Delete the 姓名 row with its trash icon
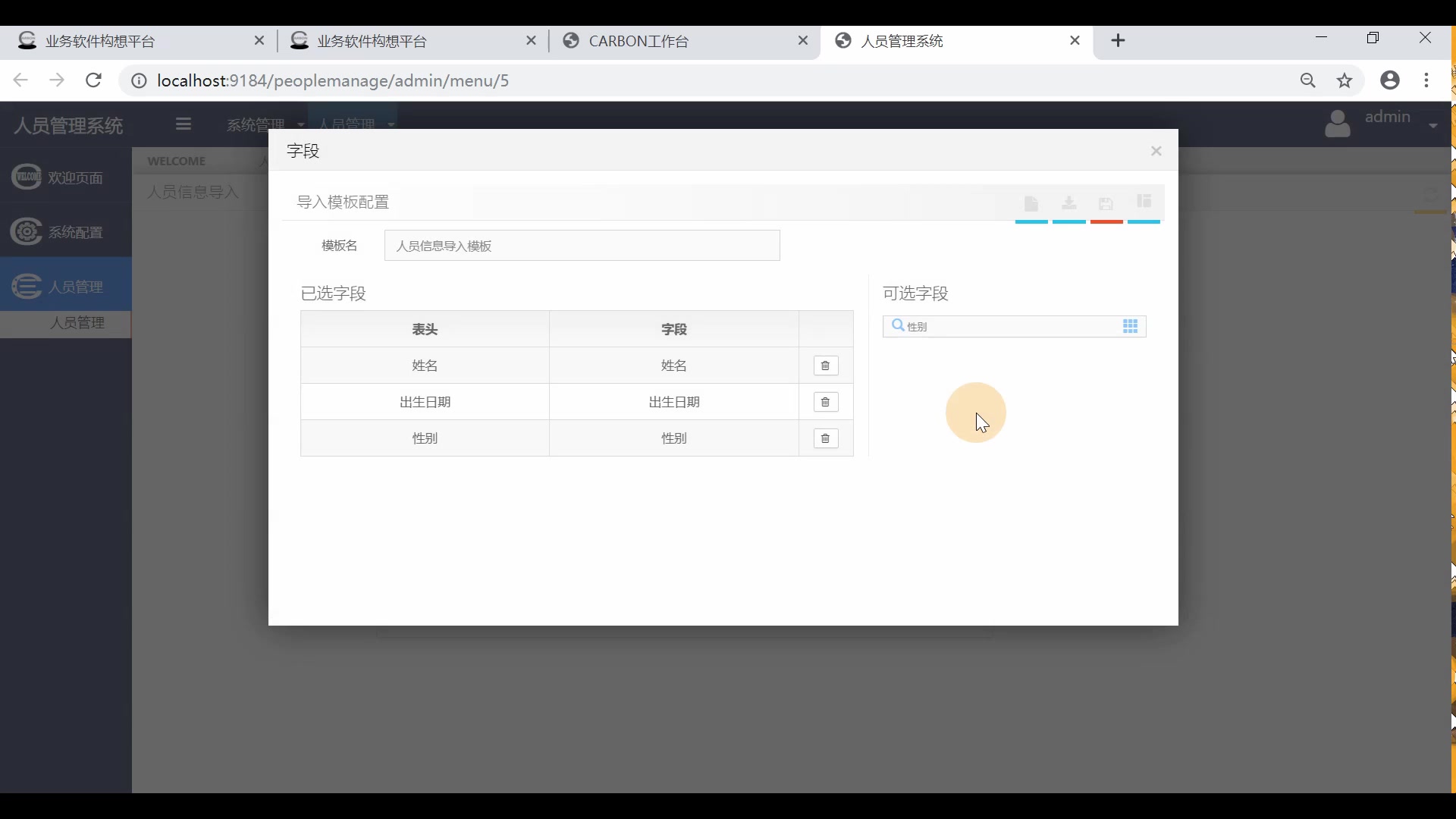Viewport: 1456px width, 819px height. click(x=826, y=366)
